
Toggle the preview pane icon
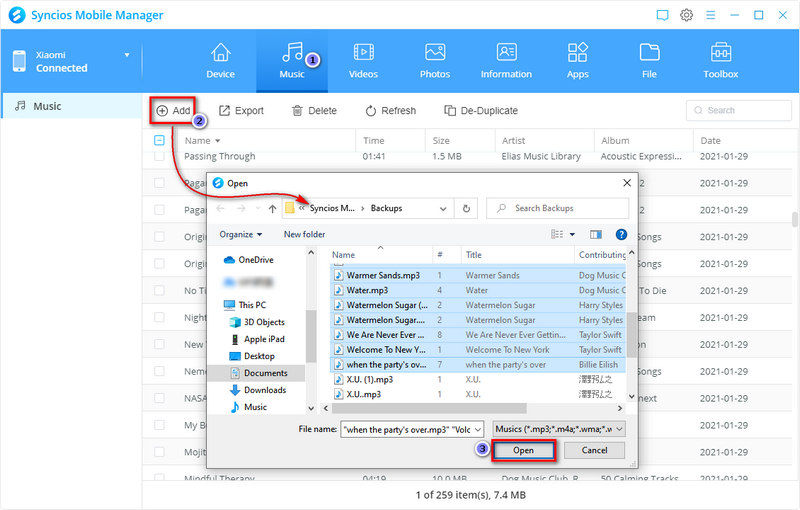(x=595, y=234)
